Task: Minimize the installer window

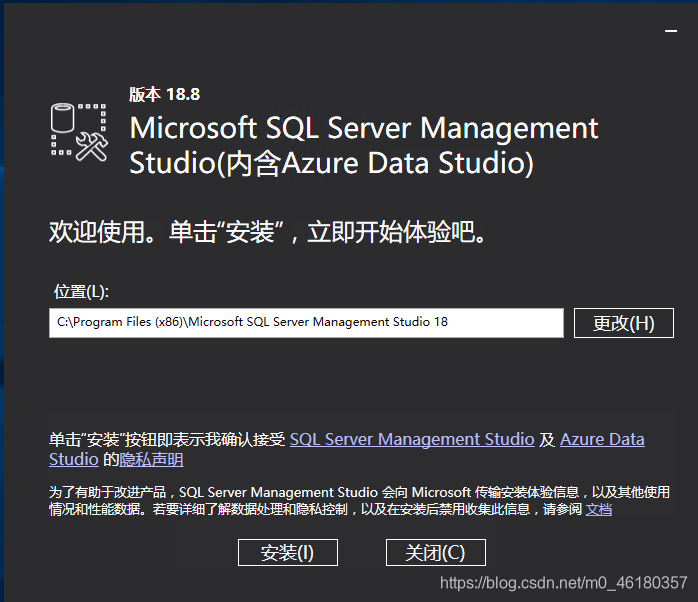Action: click(x=671, y=31)
